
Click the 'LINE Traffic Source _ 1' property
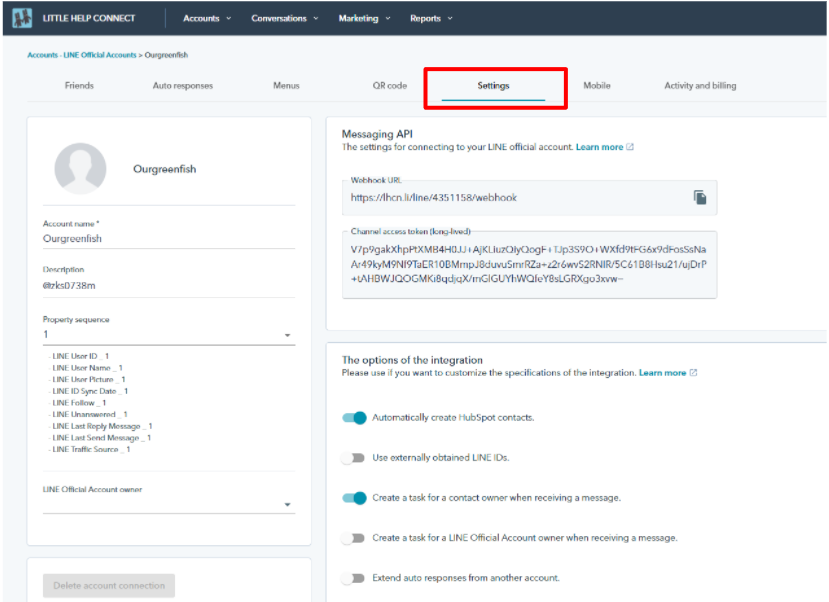(x=91, y=449)
